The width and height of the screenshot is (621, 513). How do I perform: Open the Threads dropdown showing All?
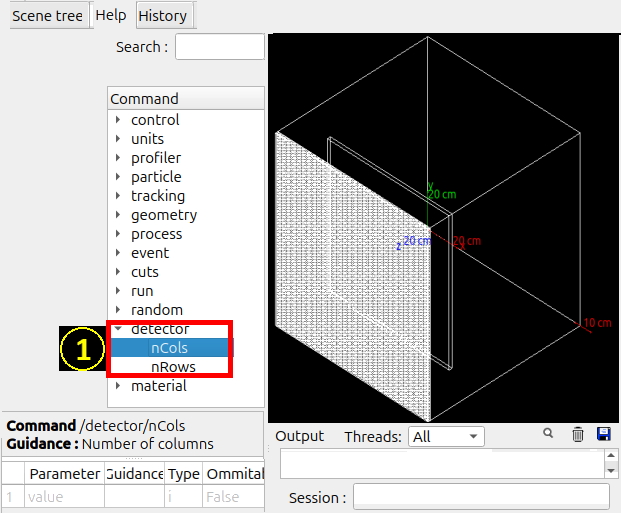(446, 437)
